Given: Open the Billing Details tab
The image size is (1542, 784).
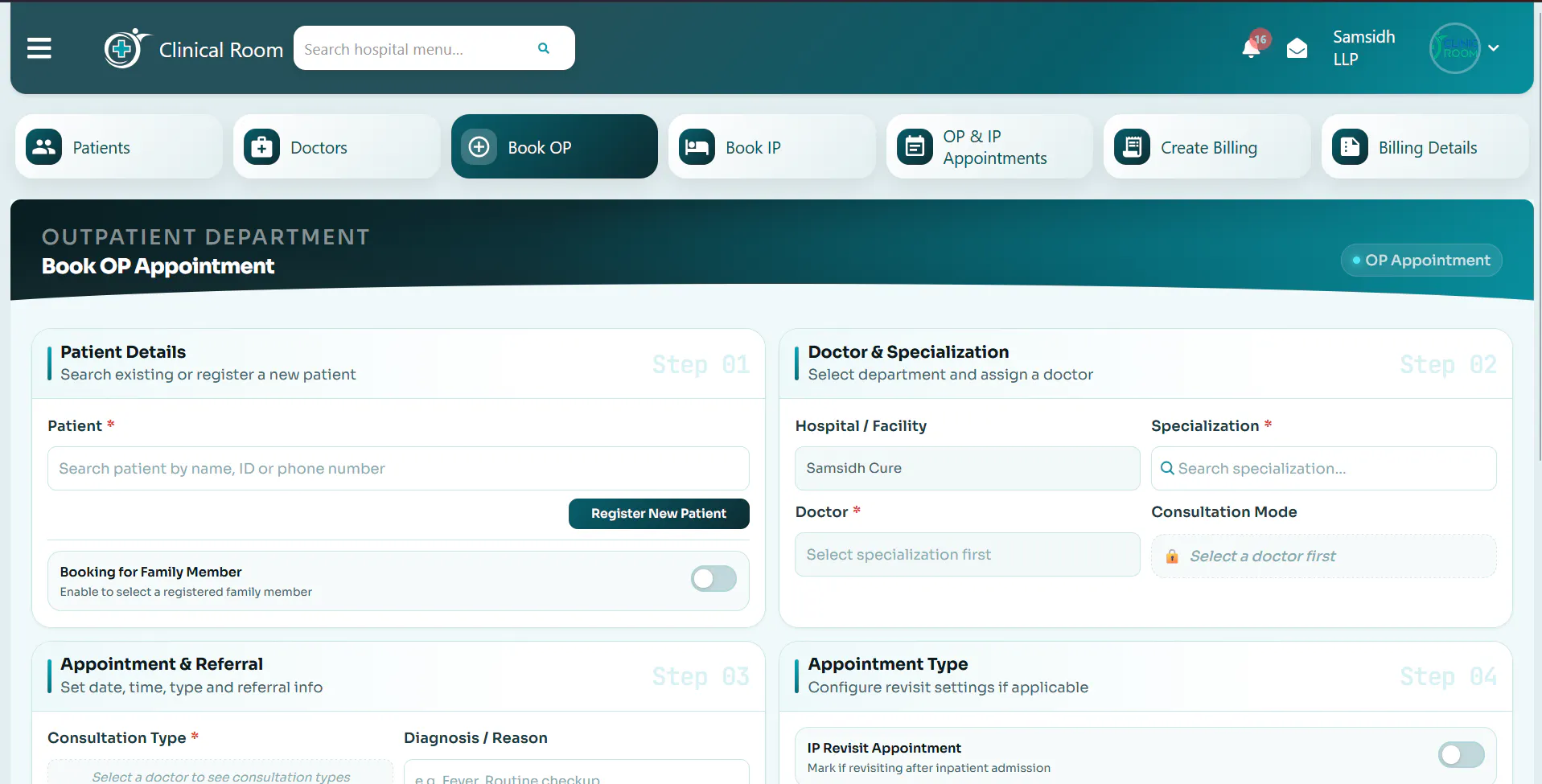Looking at the screenshot, I should pyautogui.click(x=1425, y=146).
